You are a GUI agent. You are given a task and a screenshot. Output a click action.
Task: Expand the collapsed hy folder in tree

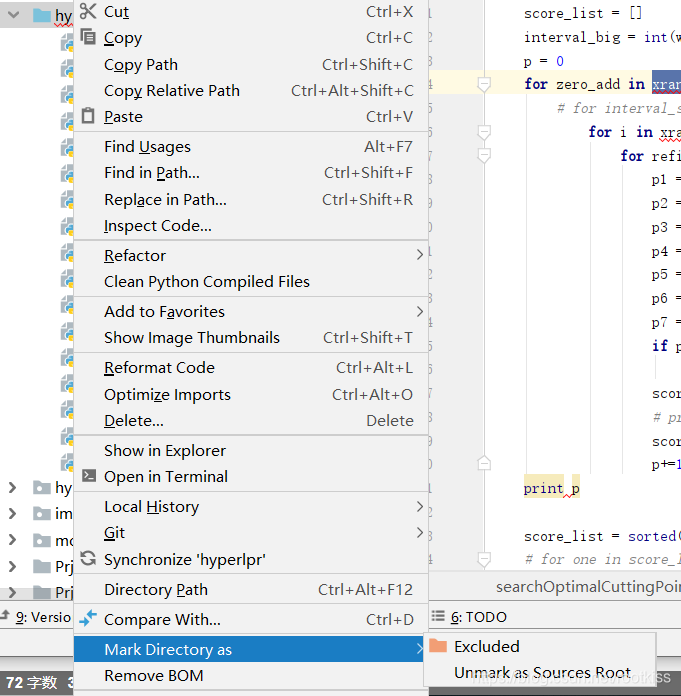12,488
